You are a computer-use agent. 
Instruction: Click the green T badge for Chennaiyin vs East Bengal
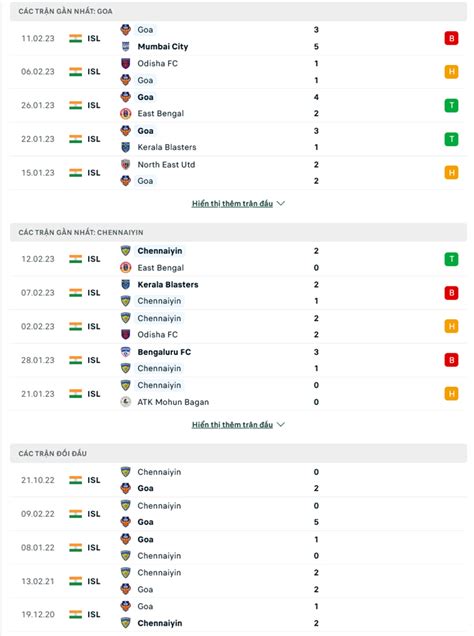(451, 259)
